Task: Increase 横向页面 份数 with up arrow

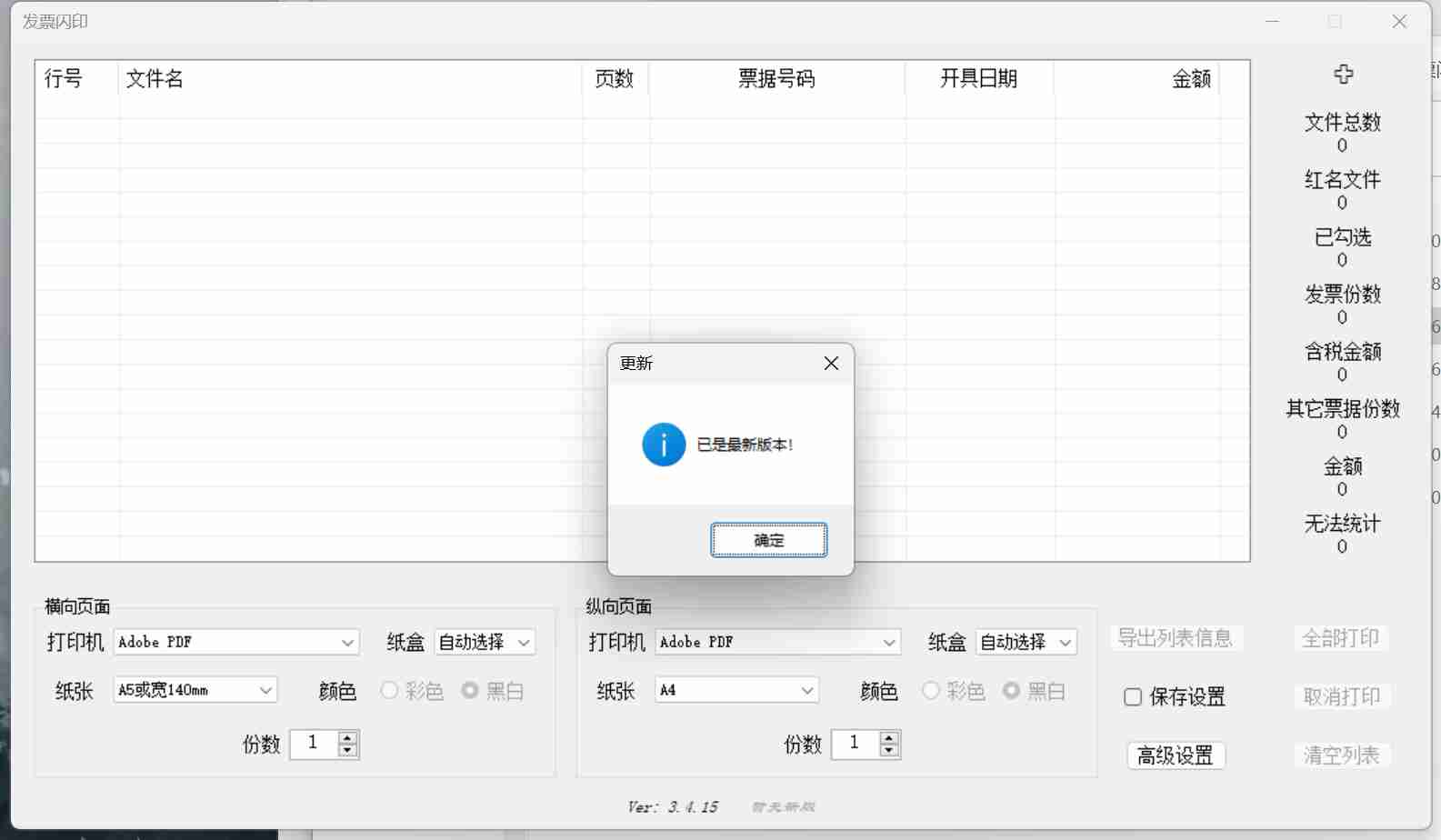Action: click(x=347, y=737)
